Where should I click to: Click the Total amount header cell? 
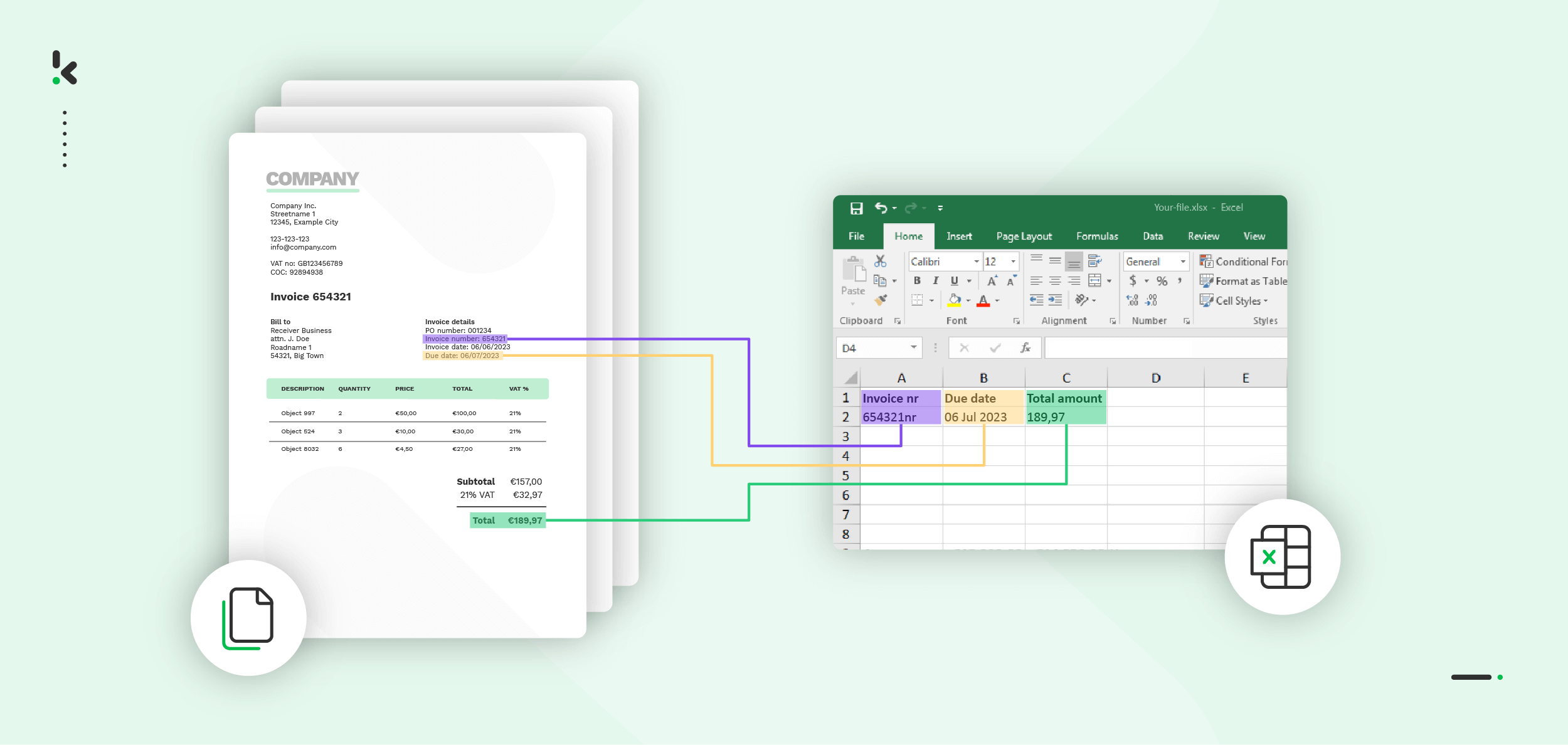(x=1066, y=398)
